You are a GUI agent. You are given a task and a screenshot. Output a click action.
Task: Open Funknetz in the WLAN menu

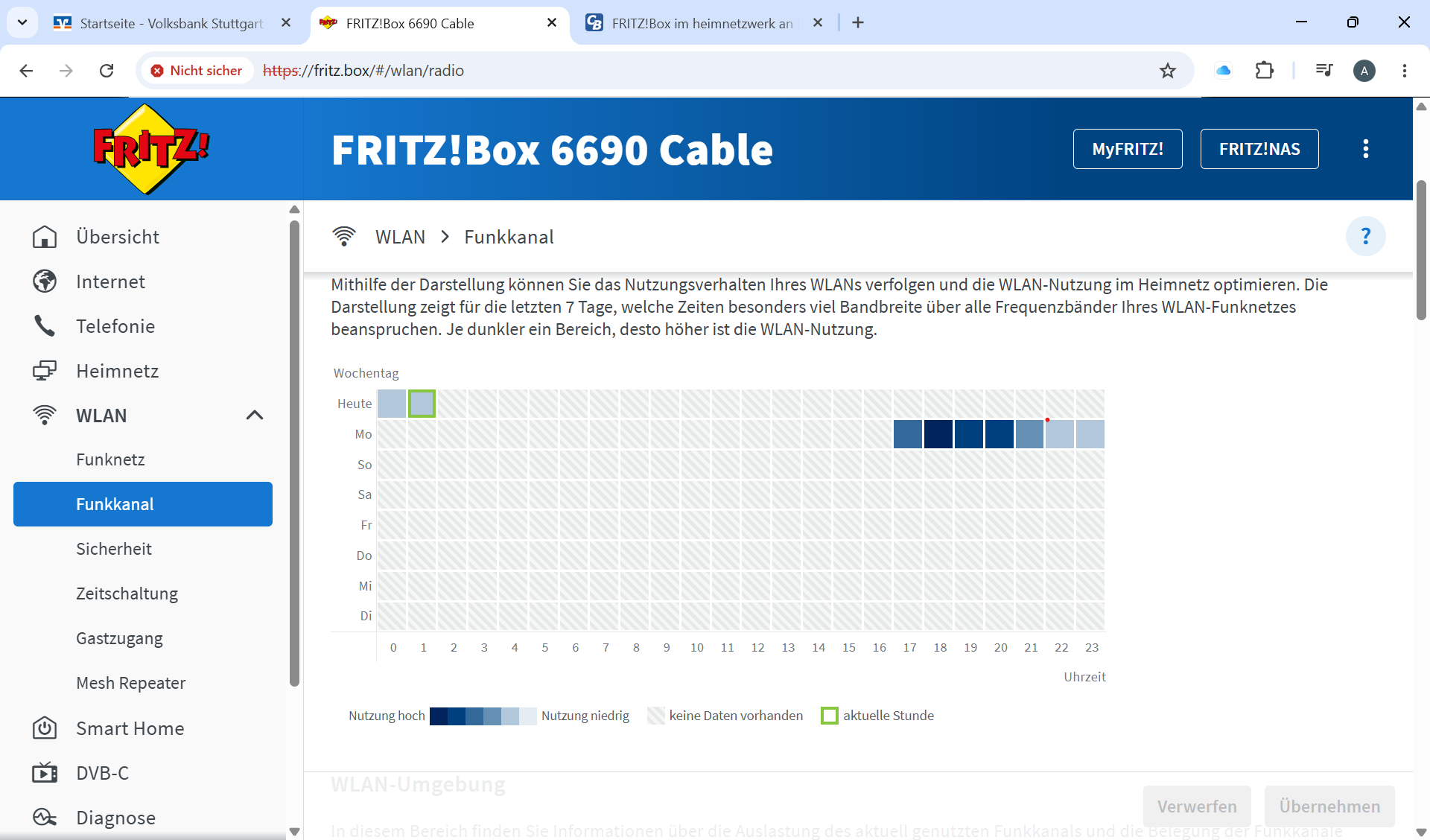tap(110, 459)
